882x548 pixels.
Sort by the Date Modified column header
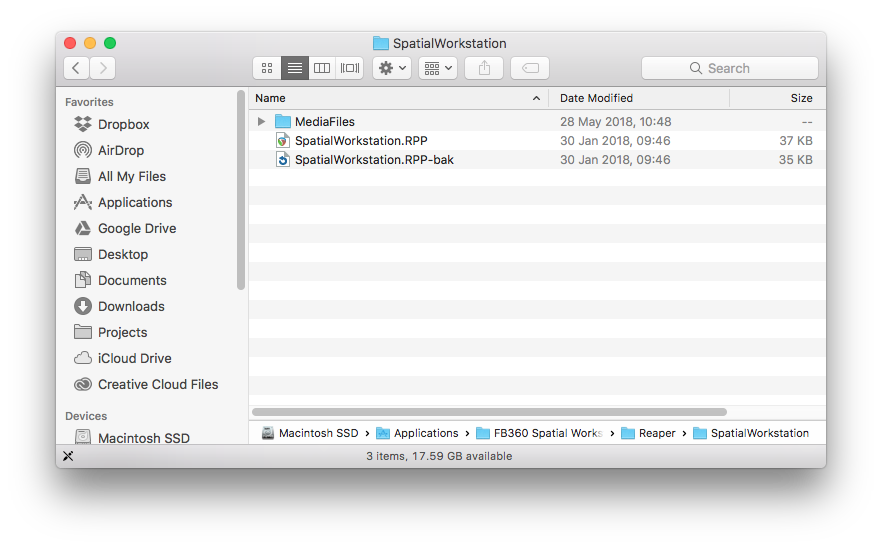pos(639,98)
